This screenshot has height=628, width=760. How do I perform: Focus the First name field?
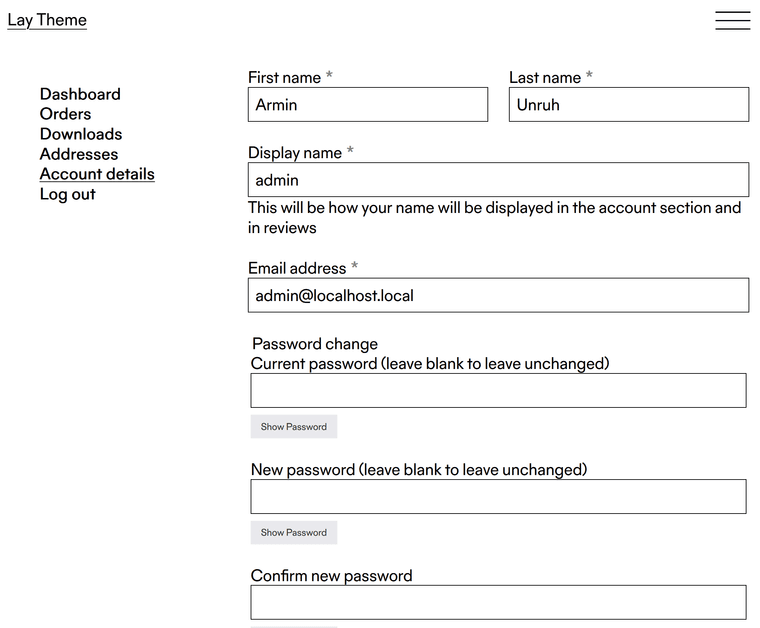[368, 105]
